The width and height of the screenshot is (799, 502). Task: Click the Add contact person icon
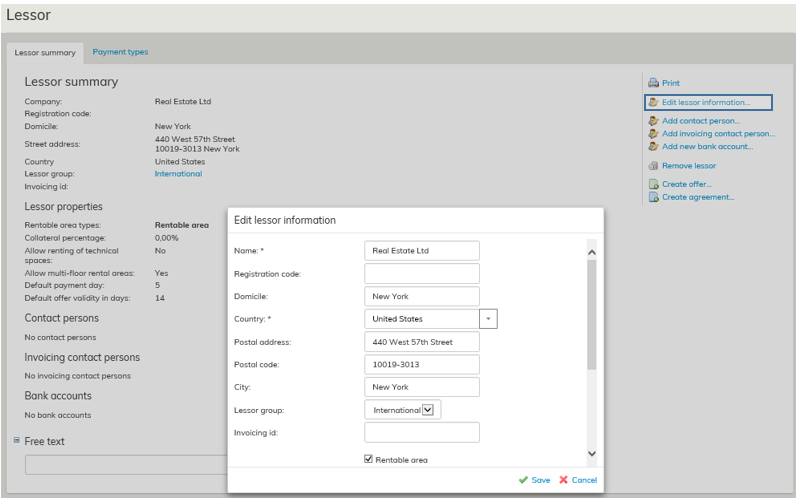(653, 121)
